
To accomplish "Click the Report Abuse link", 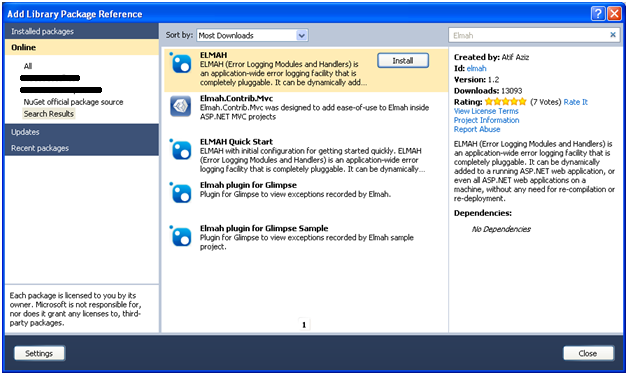I will [x=477, y=129].
